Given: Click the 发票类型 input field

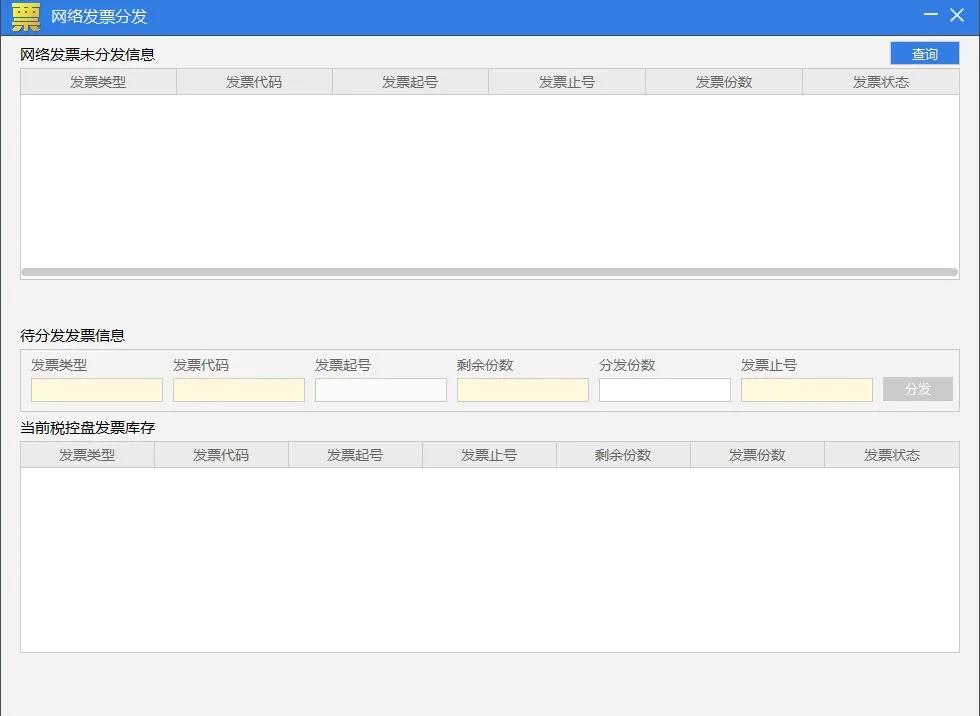Looking at the screenshot, I should click(96, 390).
